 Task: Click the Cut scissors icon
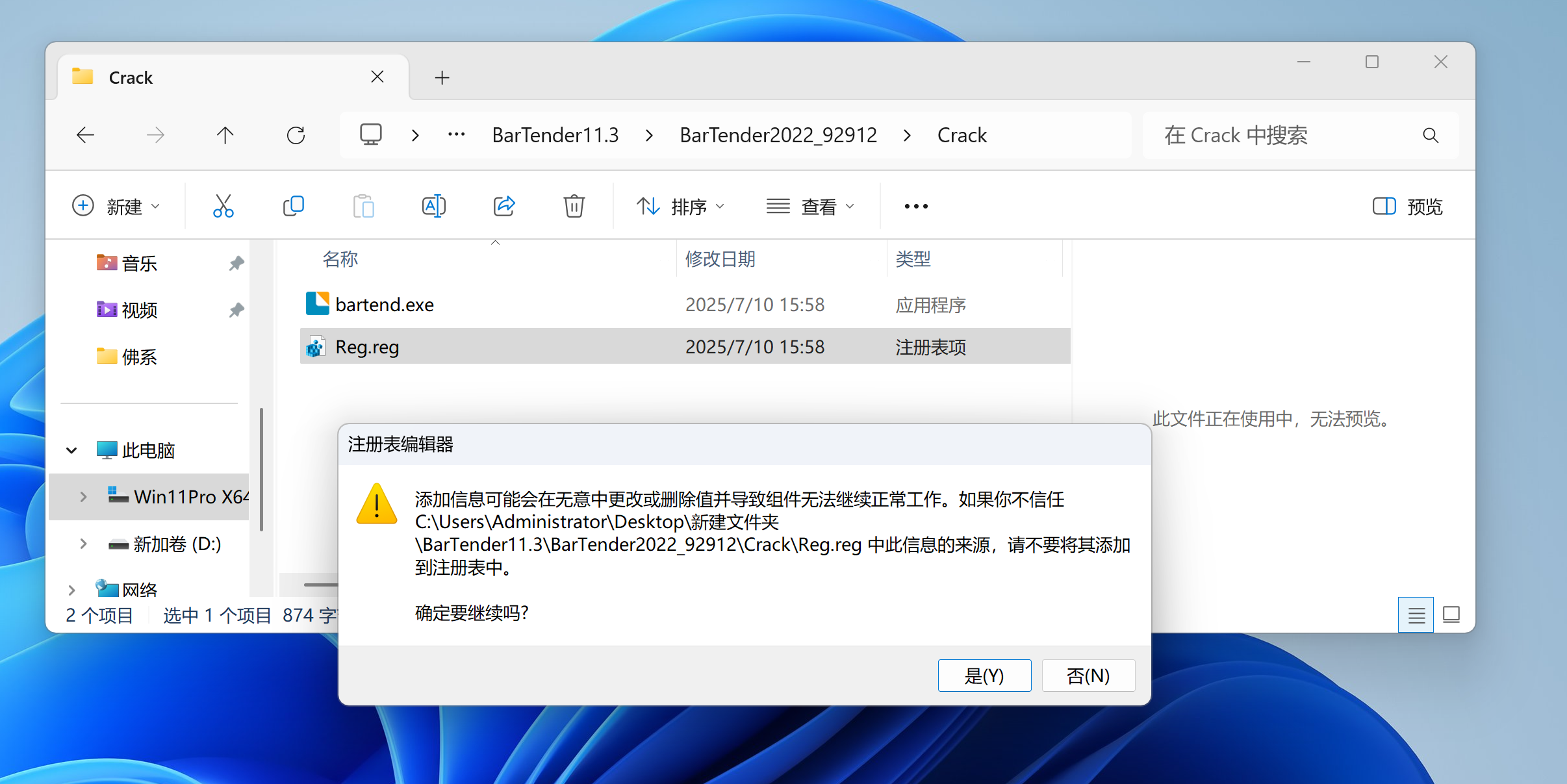click(x=223, y=207)
